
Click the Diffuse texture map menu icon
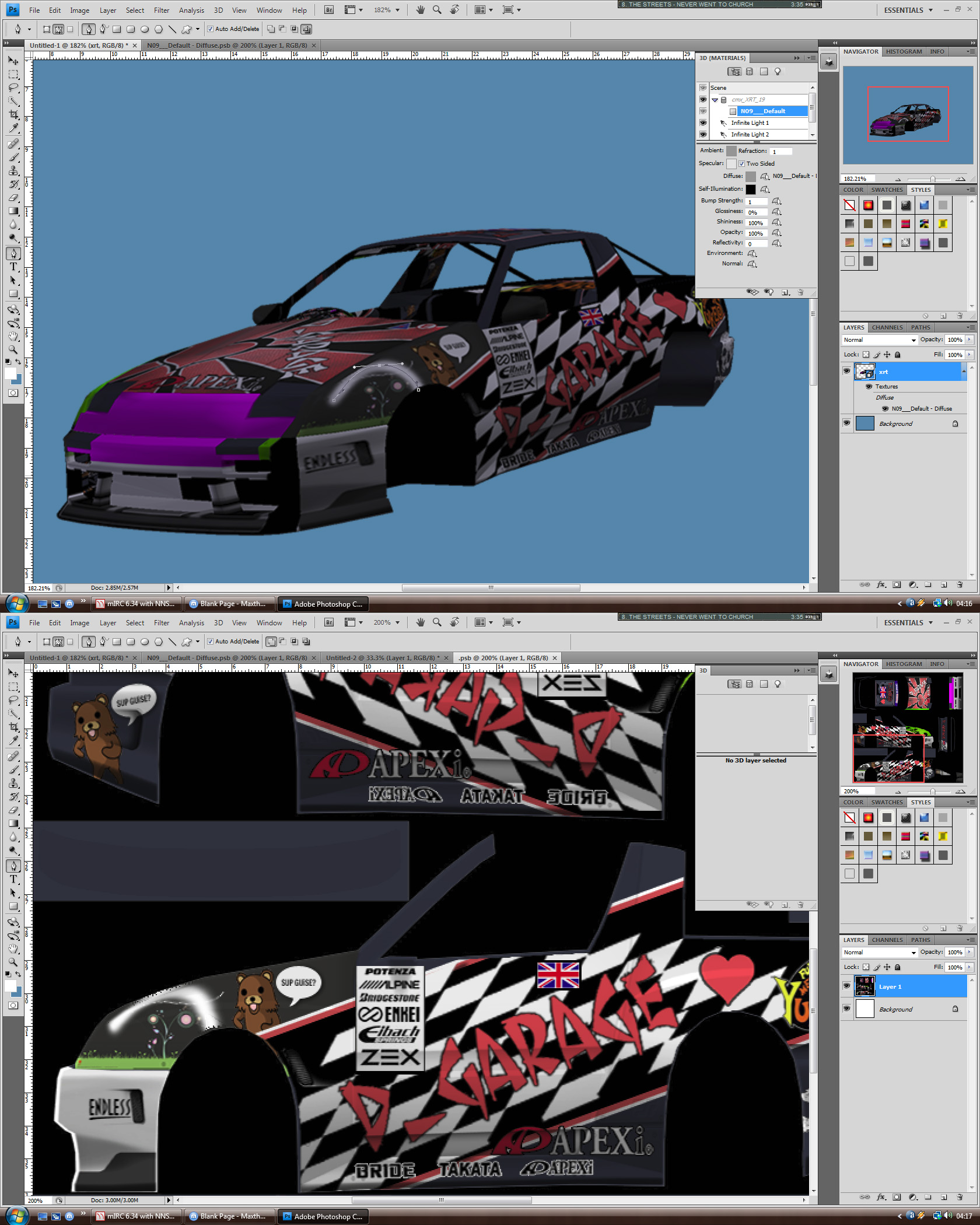(764, 176)
